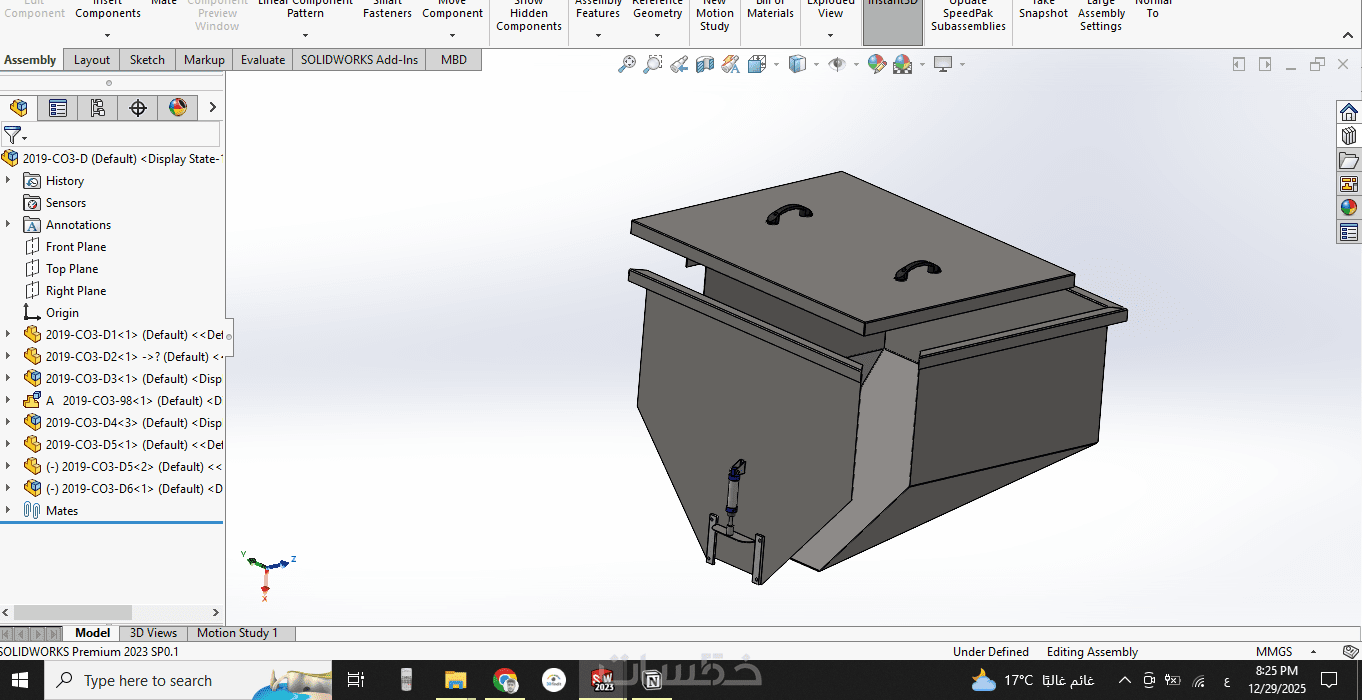
Task: Select the Zoom to Area tool
Action: (652, 64)
